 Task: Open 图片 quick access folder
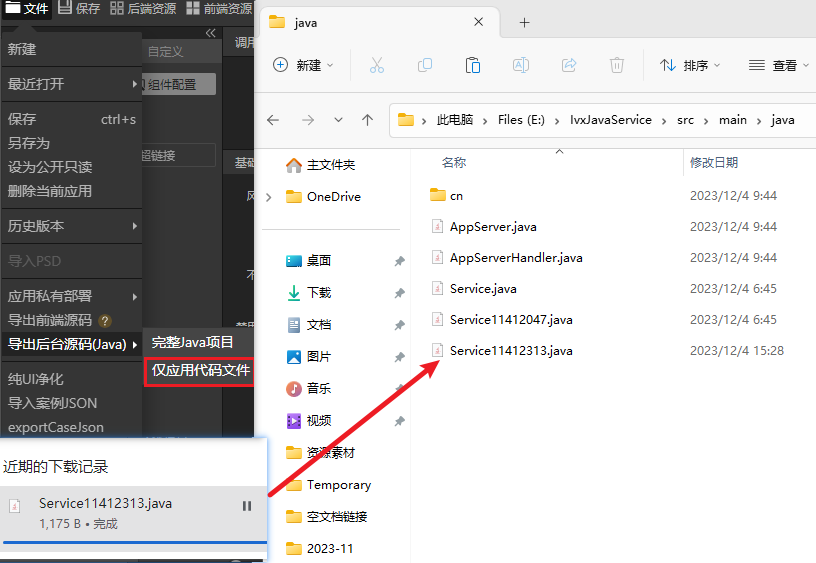309,356
